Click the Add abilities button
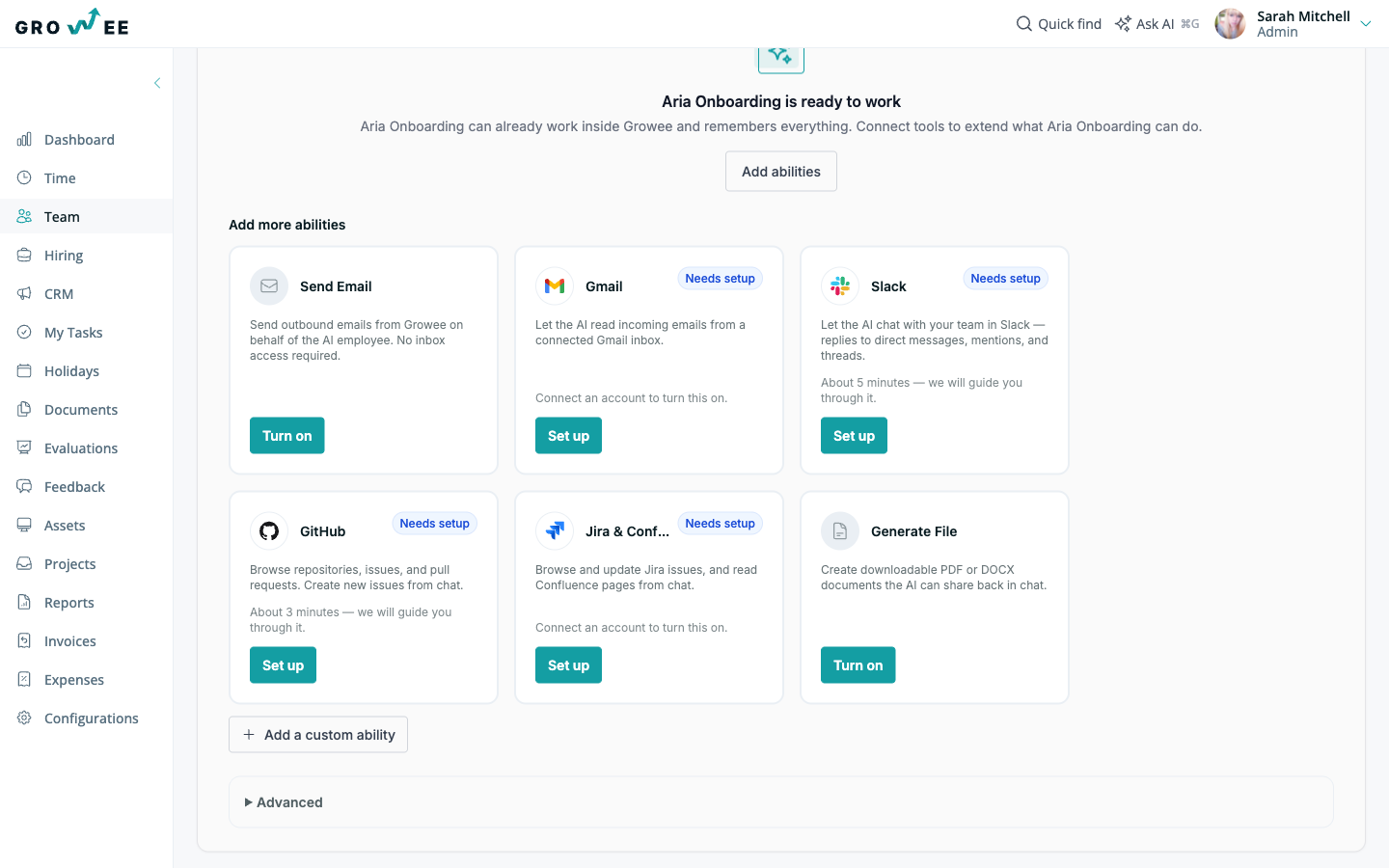The height and width of the screenshot is (868, 1389). click(781, 172)
